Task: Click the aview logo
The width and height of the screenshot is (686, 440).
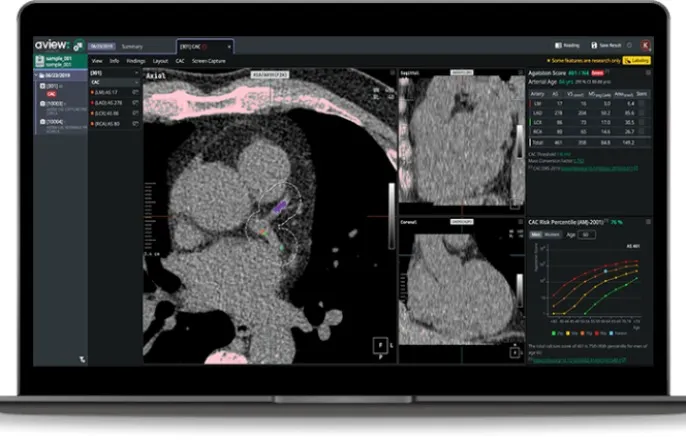Action: click(x=52, y=45)
